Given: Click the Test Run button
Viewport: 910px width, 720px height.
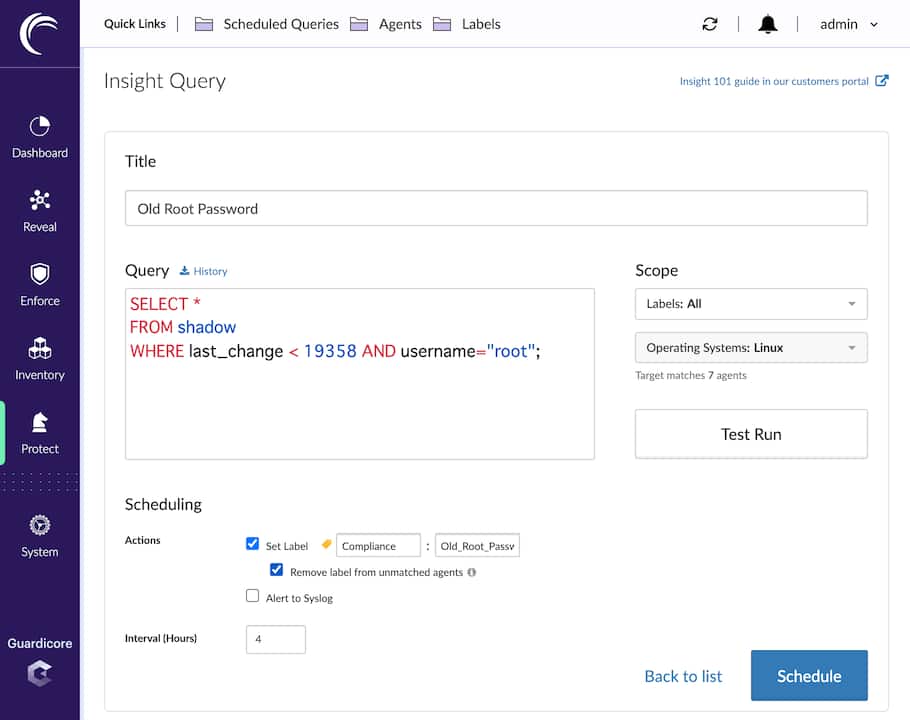Looking at the screenshot, I should [x=751, y=434].
